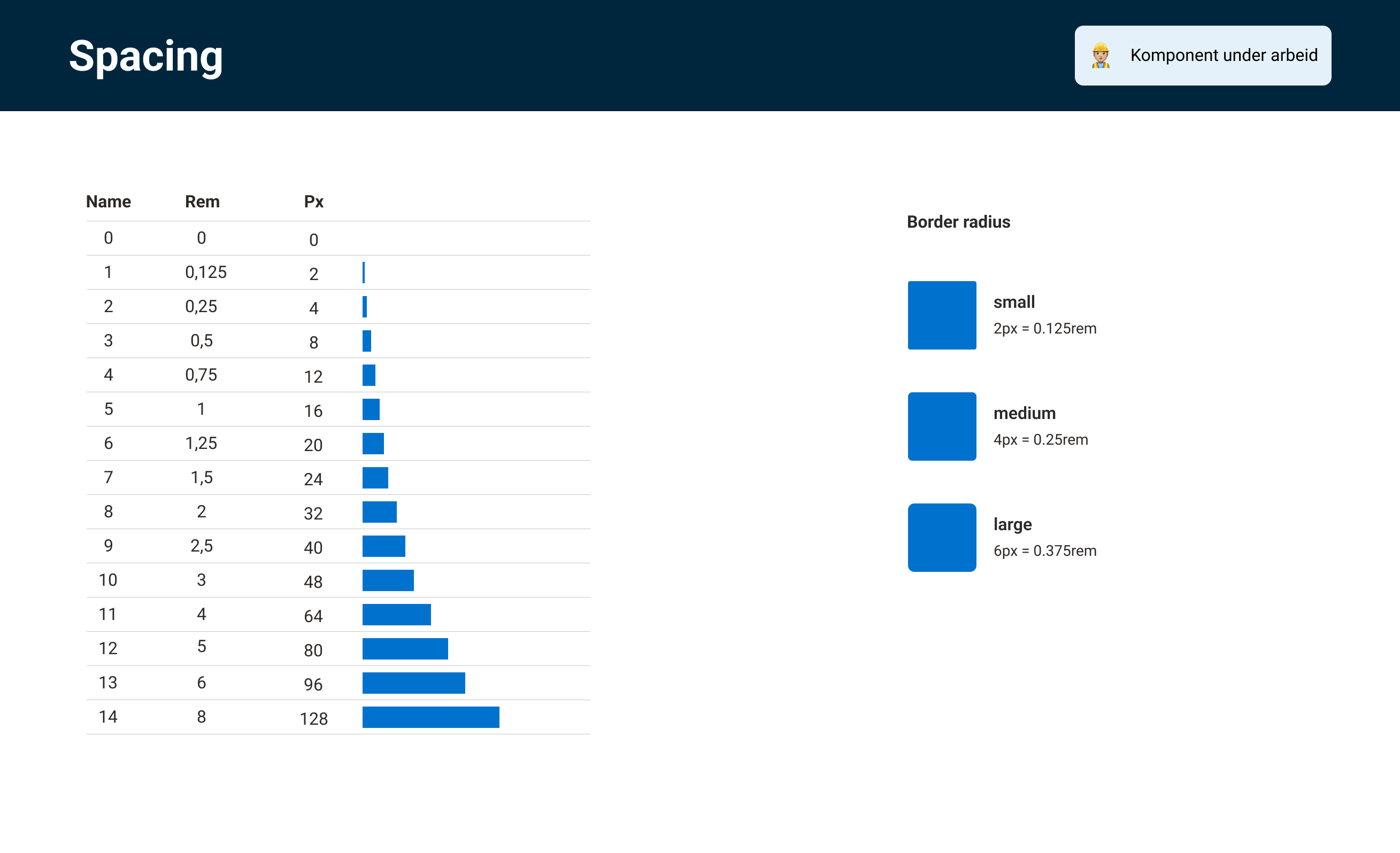1400x853 pixels.
Task: Click the Px value '16'
Action: [313, 411]
